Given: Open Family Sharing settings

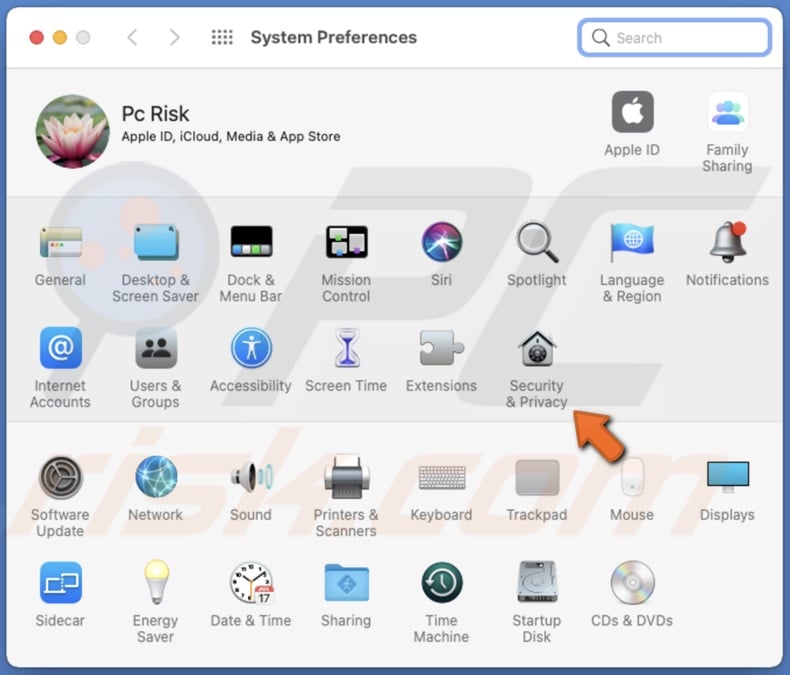Looking at the screenshot, I should (x=727, y=113).
